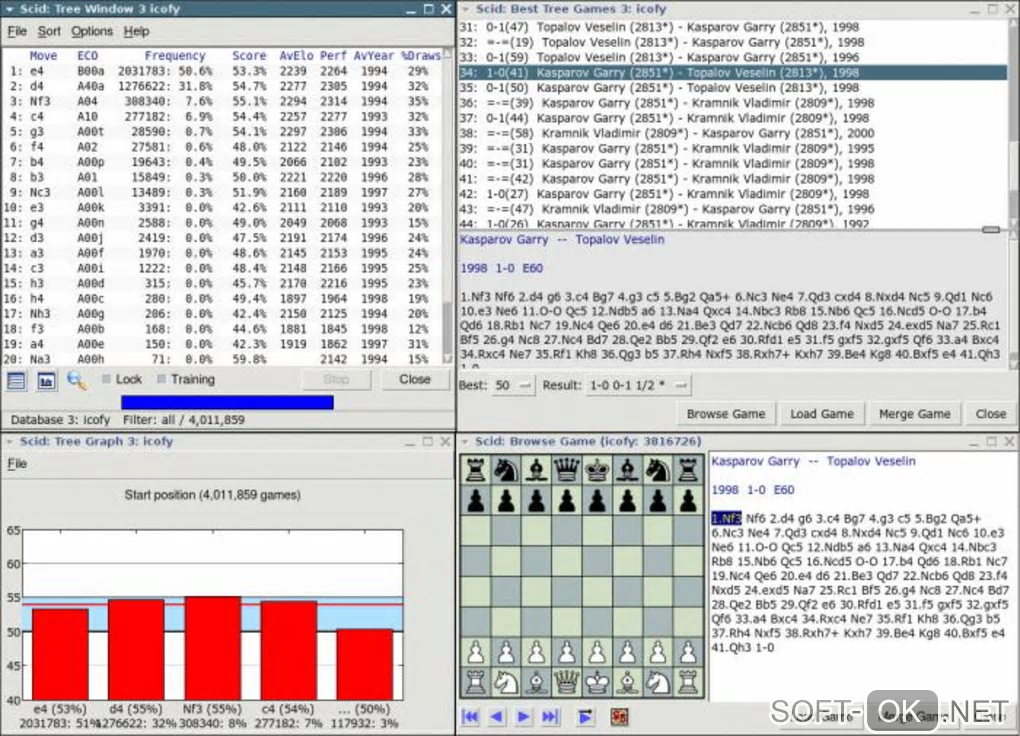Click 'Filter: all / 4,011,859' status text
1020x736 pixels.
(x=184, y=420)
